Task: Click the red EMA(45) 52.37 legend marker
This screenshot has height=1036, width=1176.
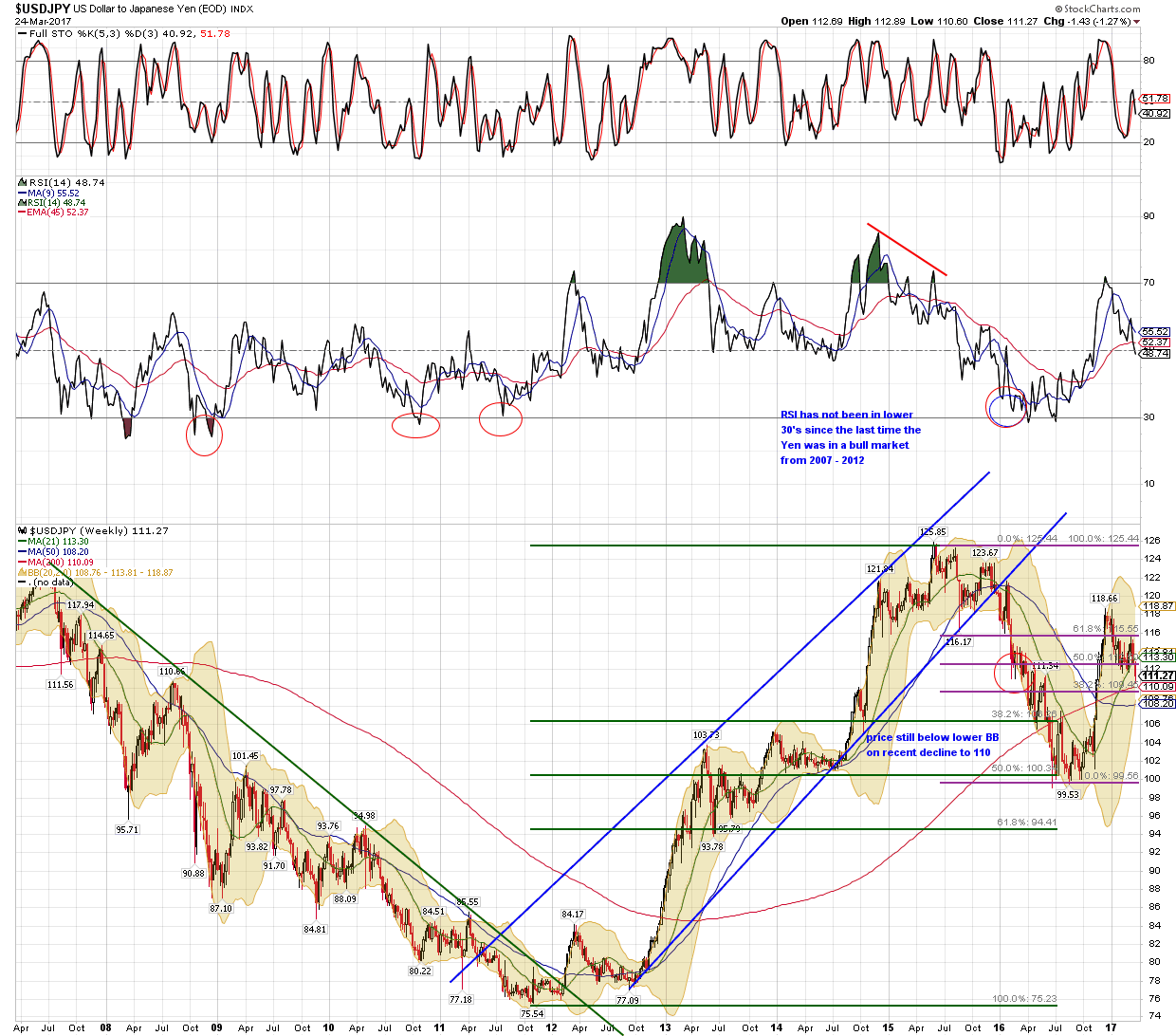Action: click(22, 213)
